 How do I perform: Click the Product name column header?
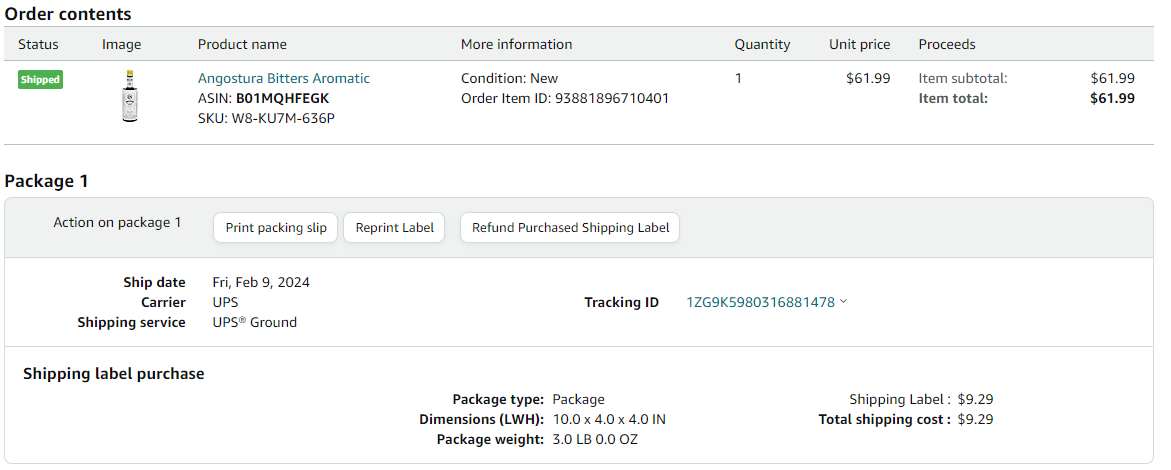point(242,44)
